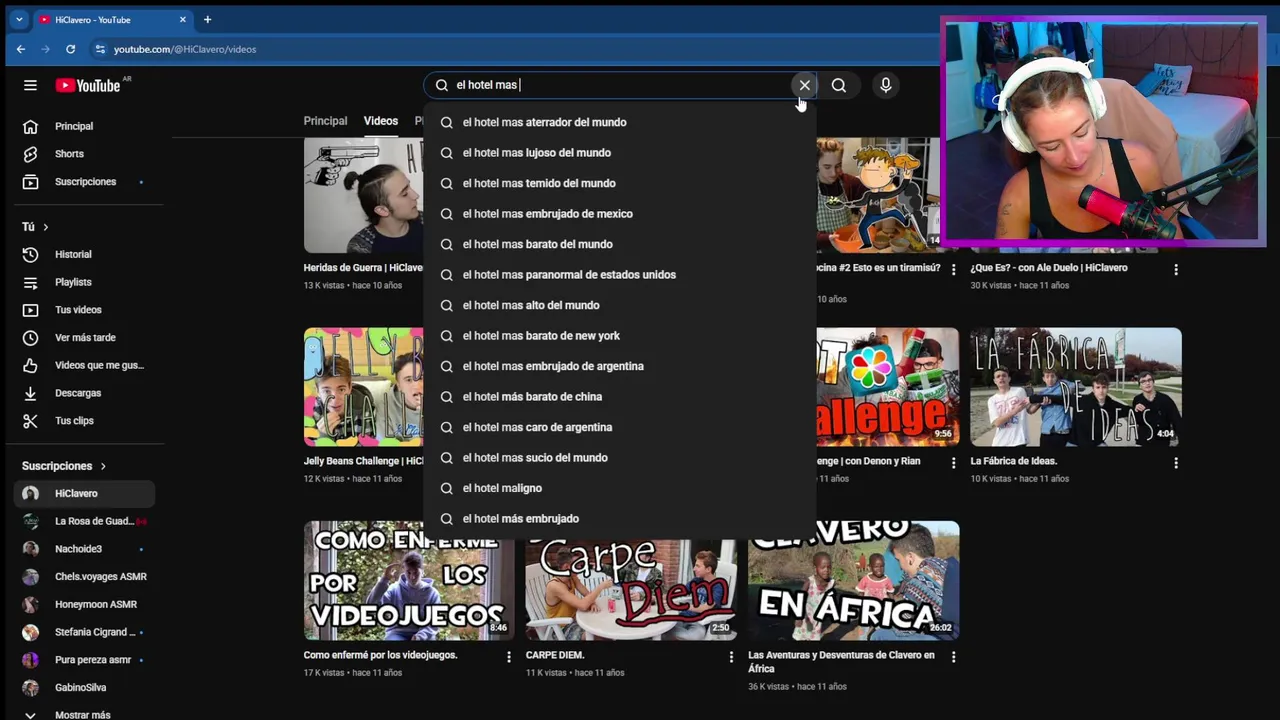This screenshot has width=1280, height=720.
Task: Open La Fábrica de Ideas thumbnail
Action: coord(1076,386)
